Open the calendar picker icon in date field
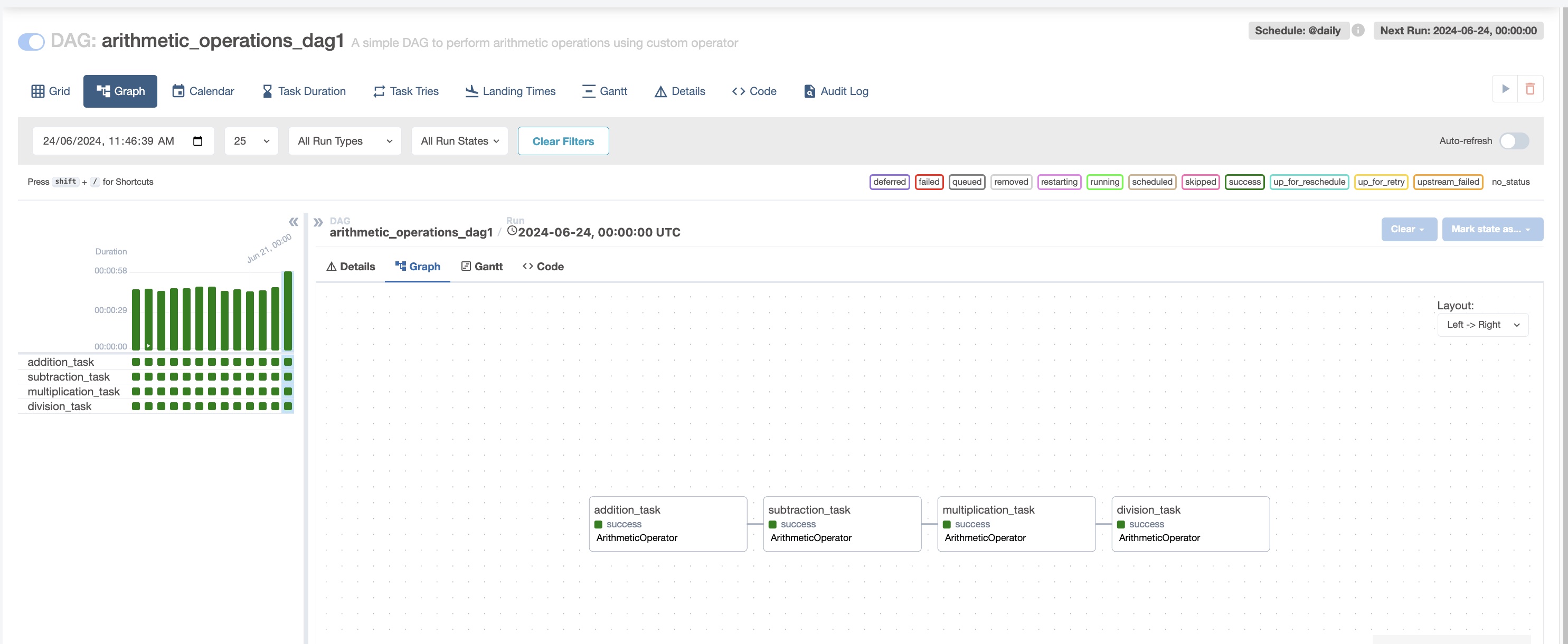1568x644 pixels. click(197, 141)
